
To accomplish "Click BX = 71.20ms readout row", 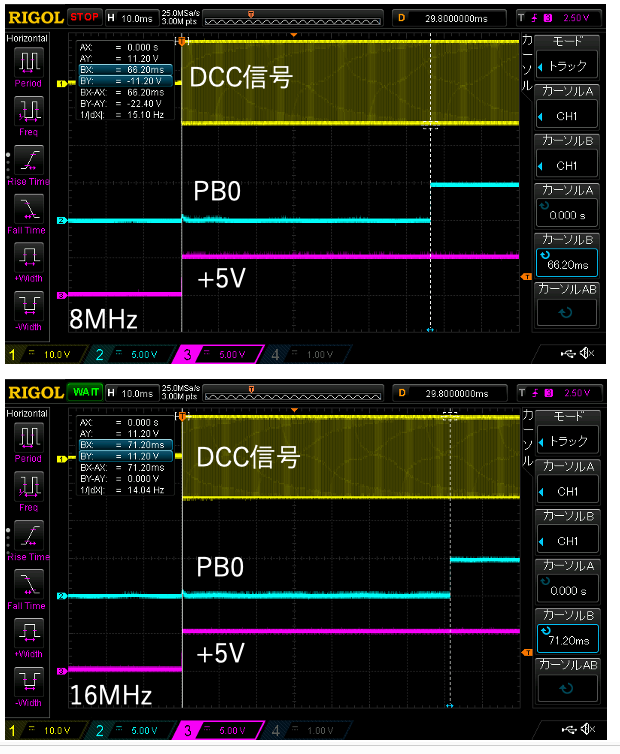I will [126, 445].
